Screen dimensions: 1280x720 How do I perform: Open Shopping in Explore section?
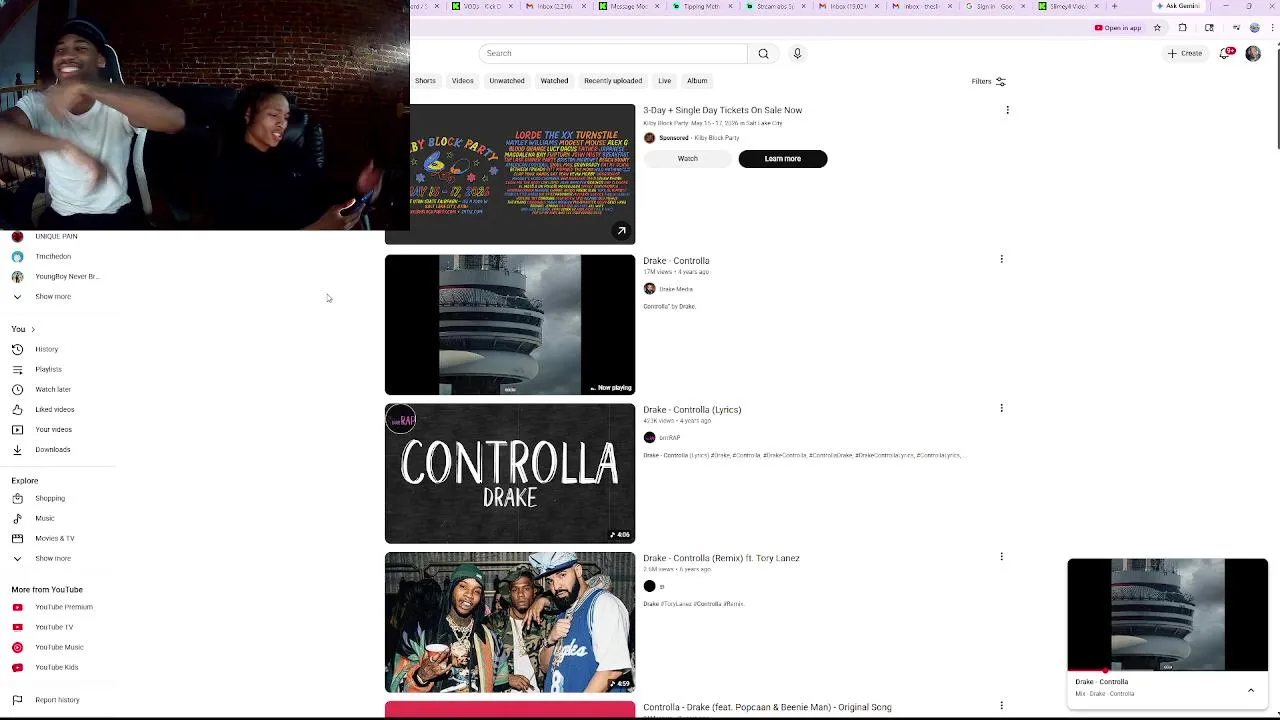pos(50,498)
